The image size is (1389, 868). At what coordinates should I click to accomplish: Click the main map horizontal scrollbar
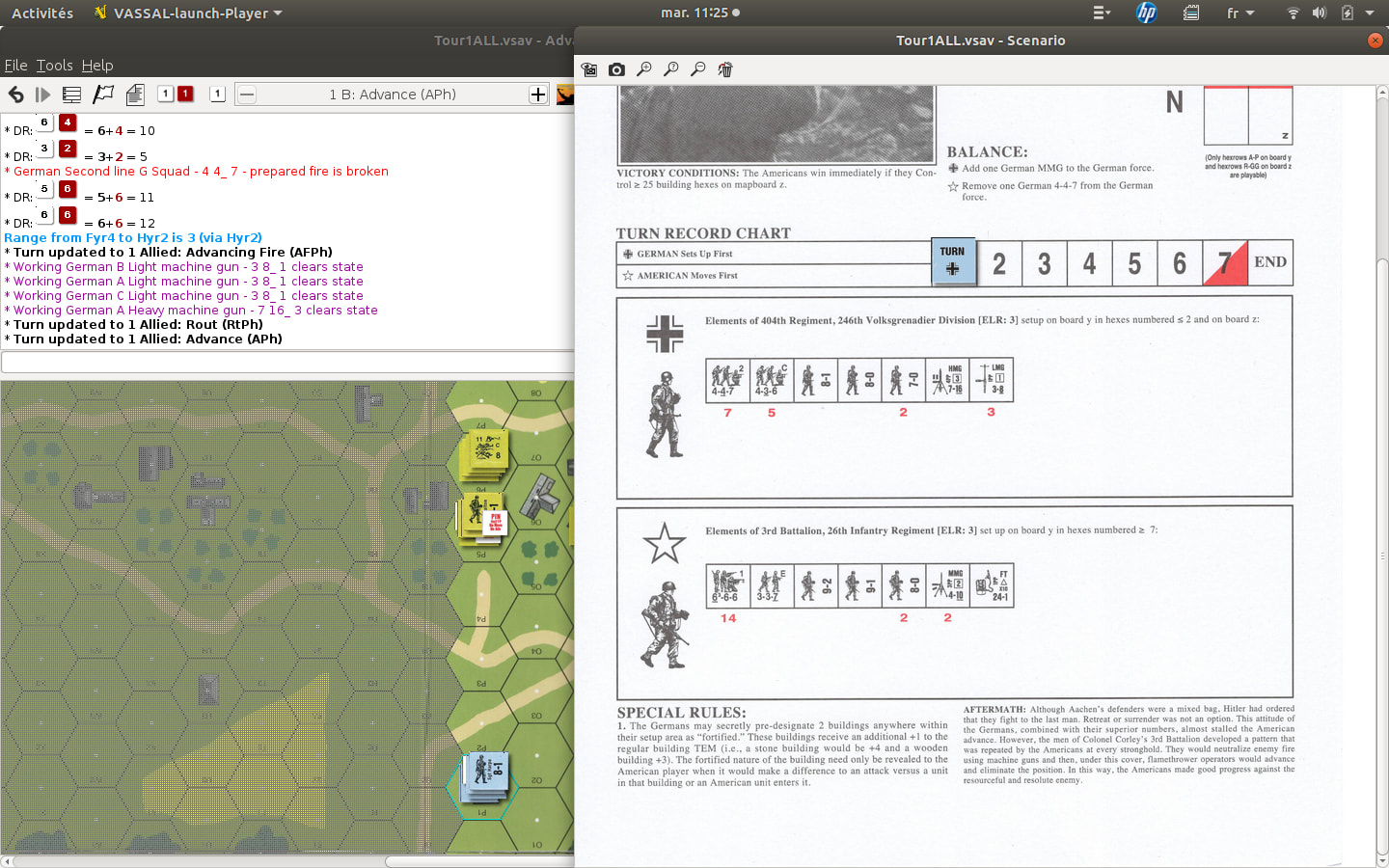(x=479, y=861)
